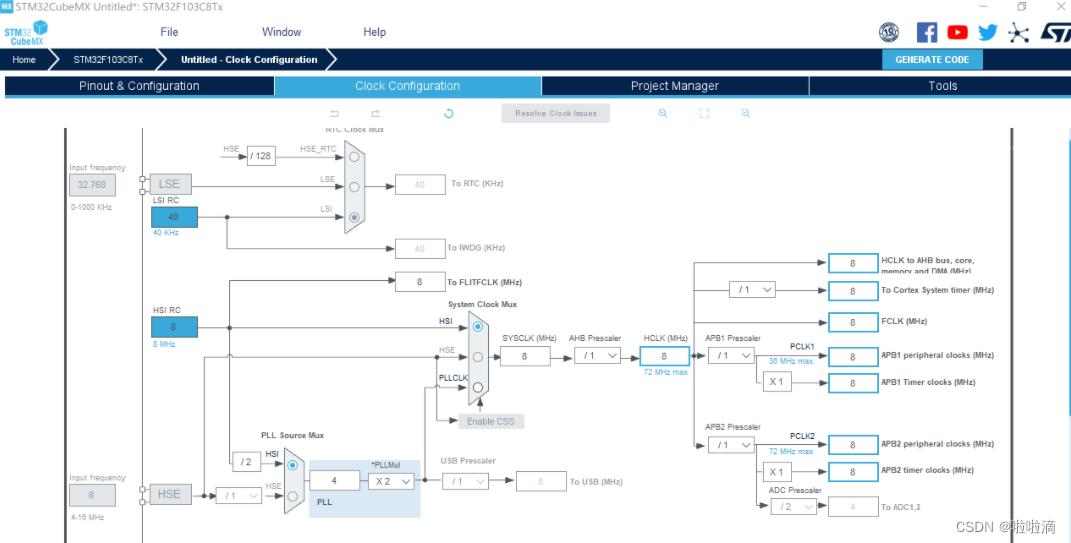Select HSI in System Clock Mux

477,326
